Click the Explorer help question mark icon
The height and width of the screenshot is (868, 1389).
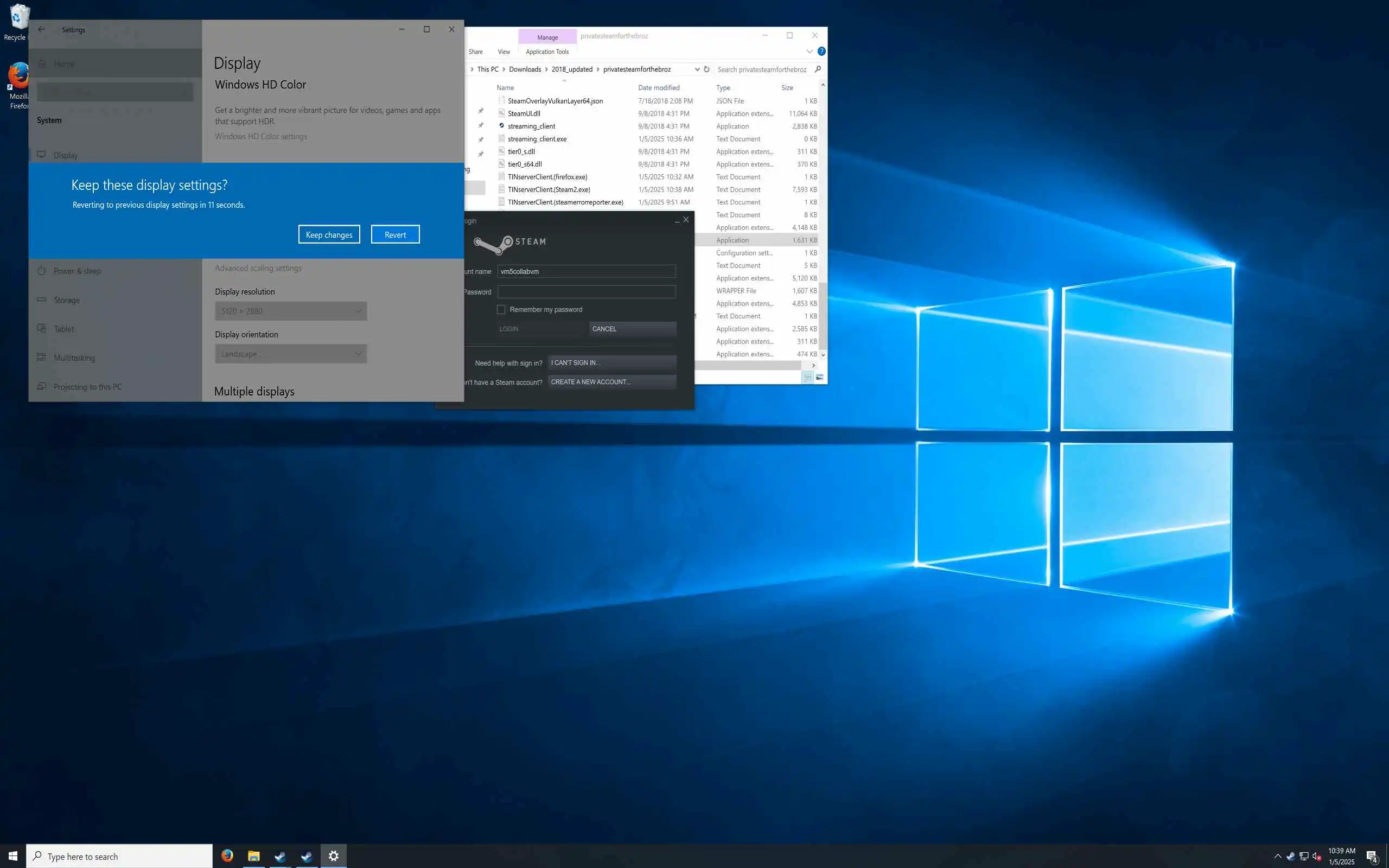tap(821, 51)
